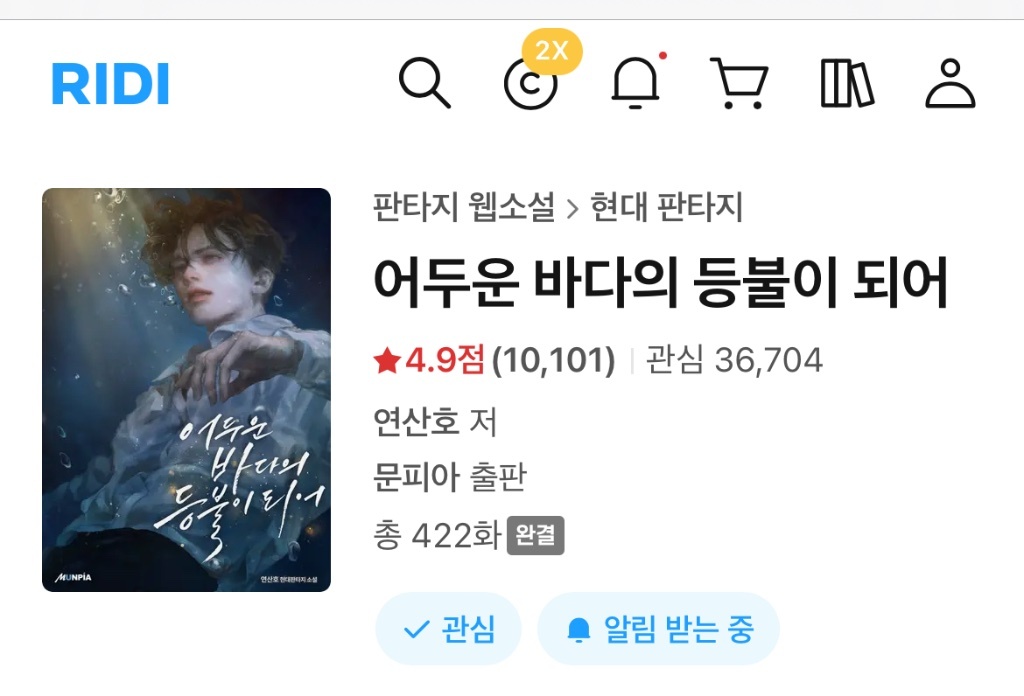Open the 현대 판타지 subcategory breadcrumb
The height and width of the screenshot is (696, 1024).
tap(666, 207)
